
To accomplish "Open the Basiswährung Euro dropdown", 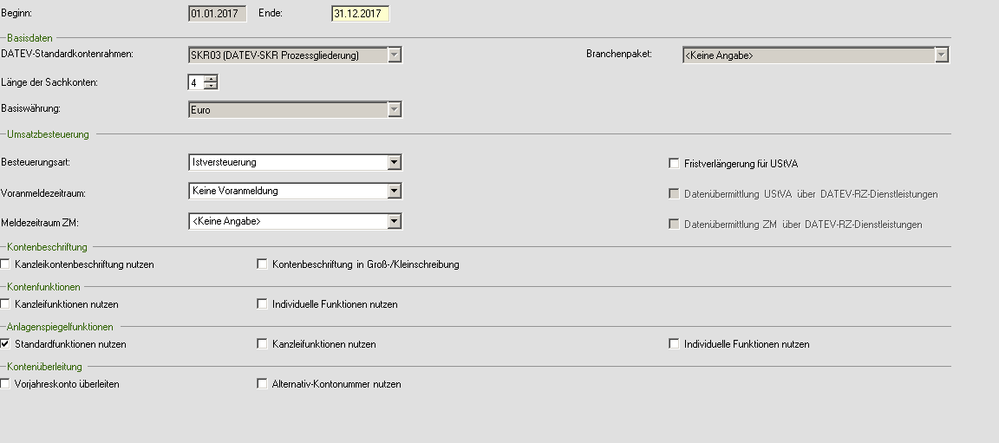I will coord(394,109).
